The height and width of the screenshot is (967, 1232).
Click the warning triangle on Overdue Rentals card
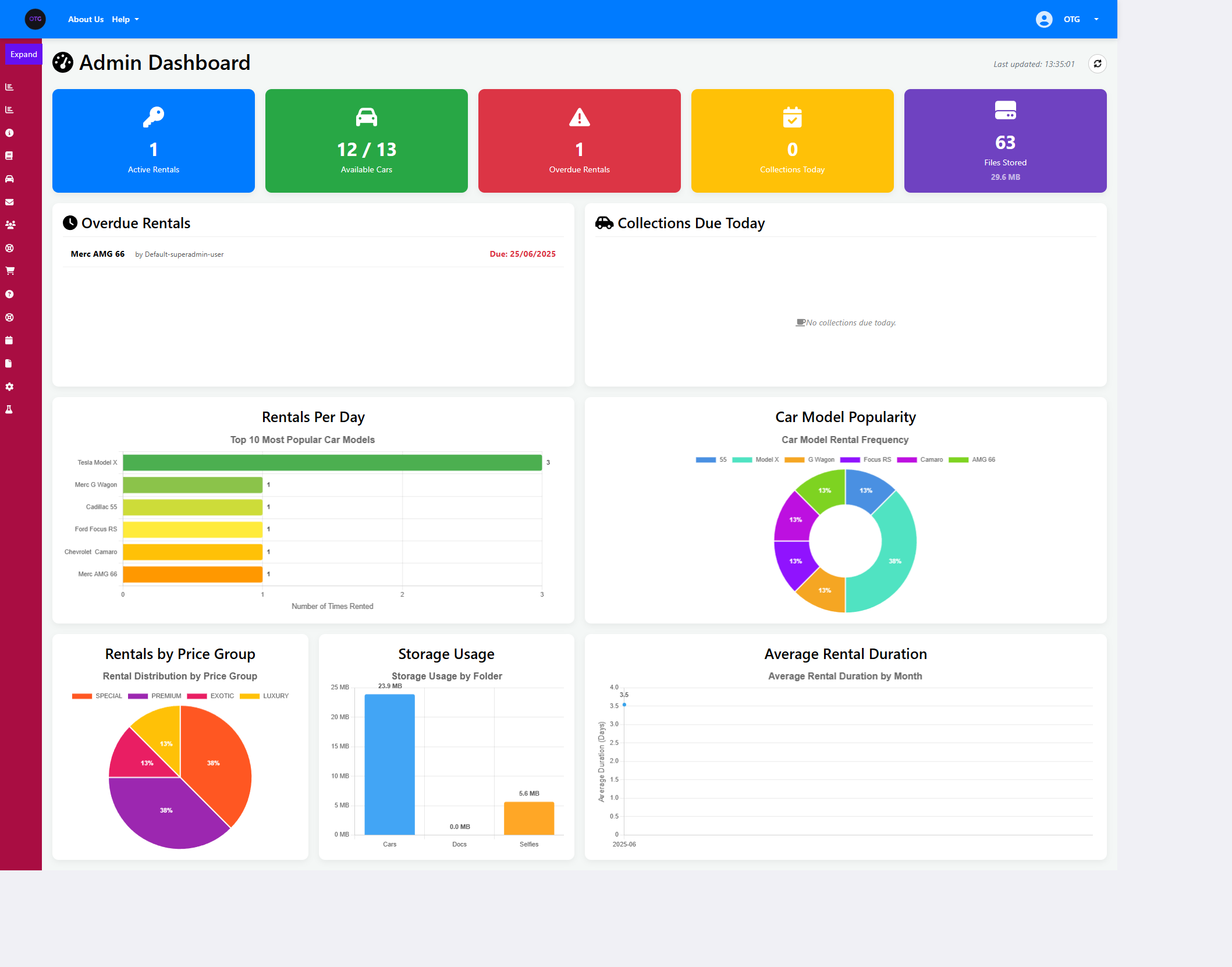coord(580,117)
